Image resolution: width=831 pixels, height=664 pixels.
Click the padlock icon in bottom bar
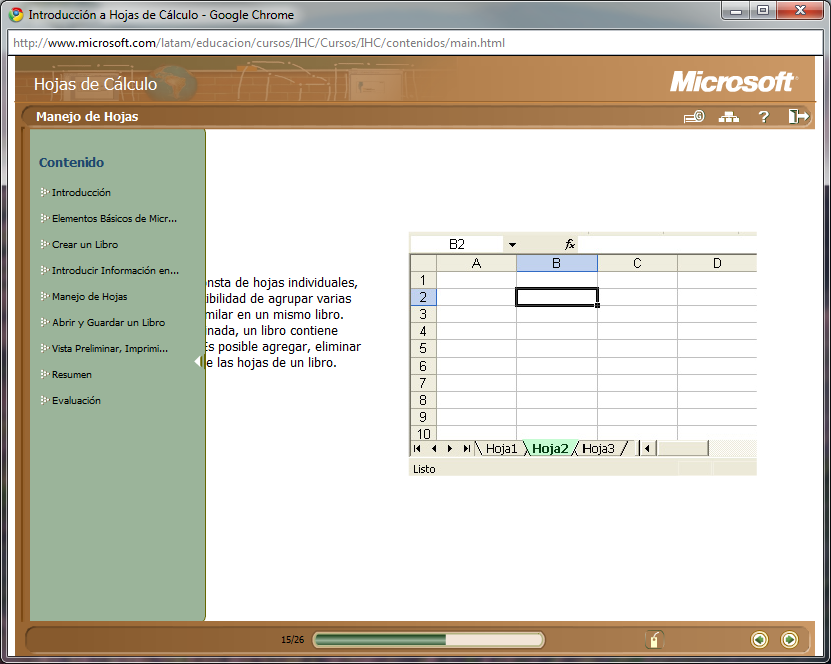(654, 640)
